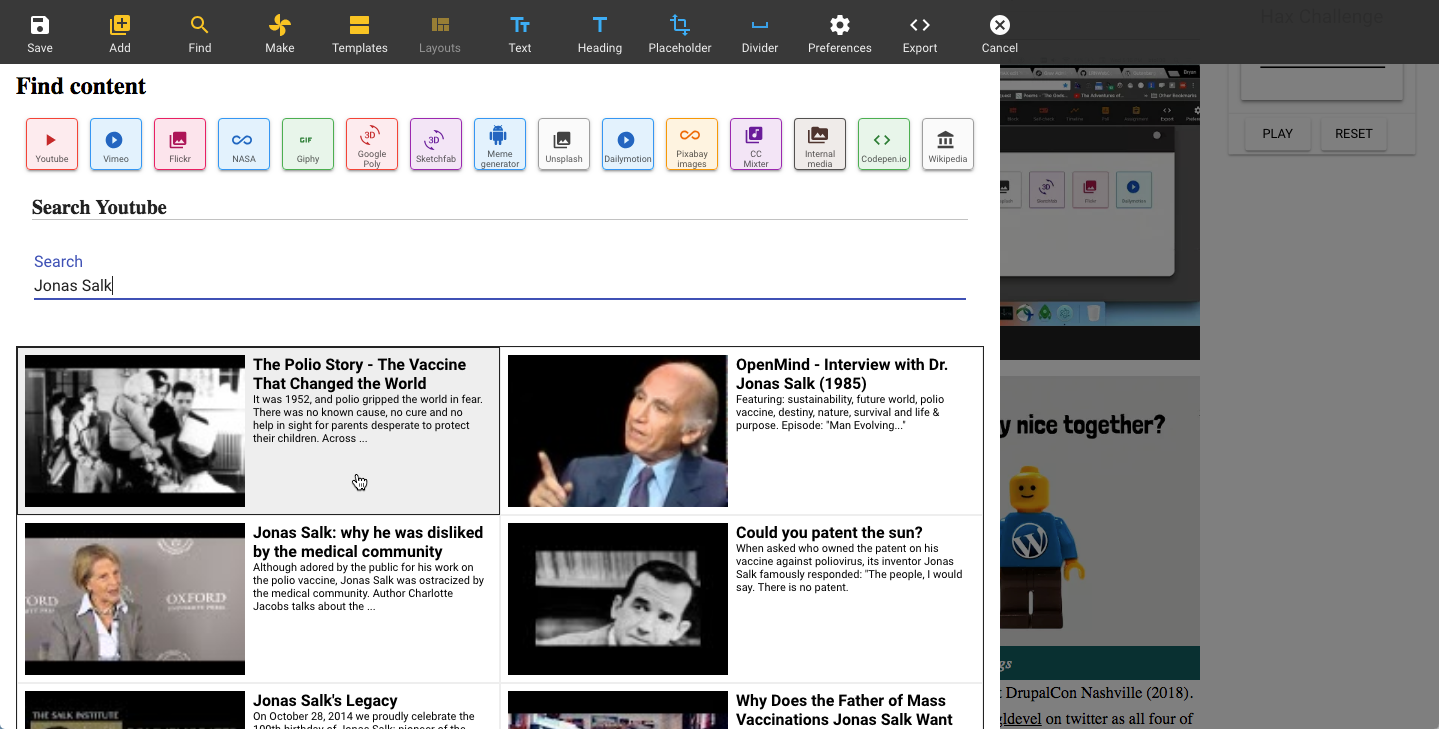Choose Pixabay images source
Screen dimensions: 1439x729
pyautogui.click(x=692, y=144)
